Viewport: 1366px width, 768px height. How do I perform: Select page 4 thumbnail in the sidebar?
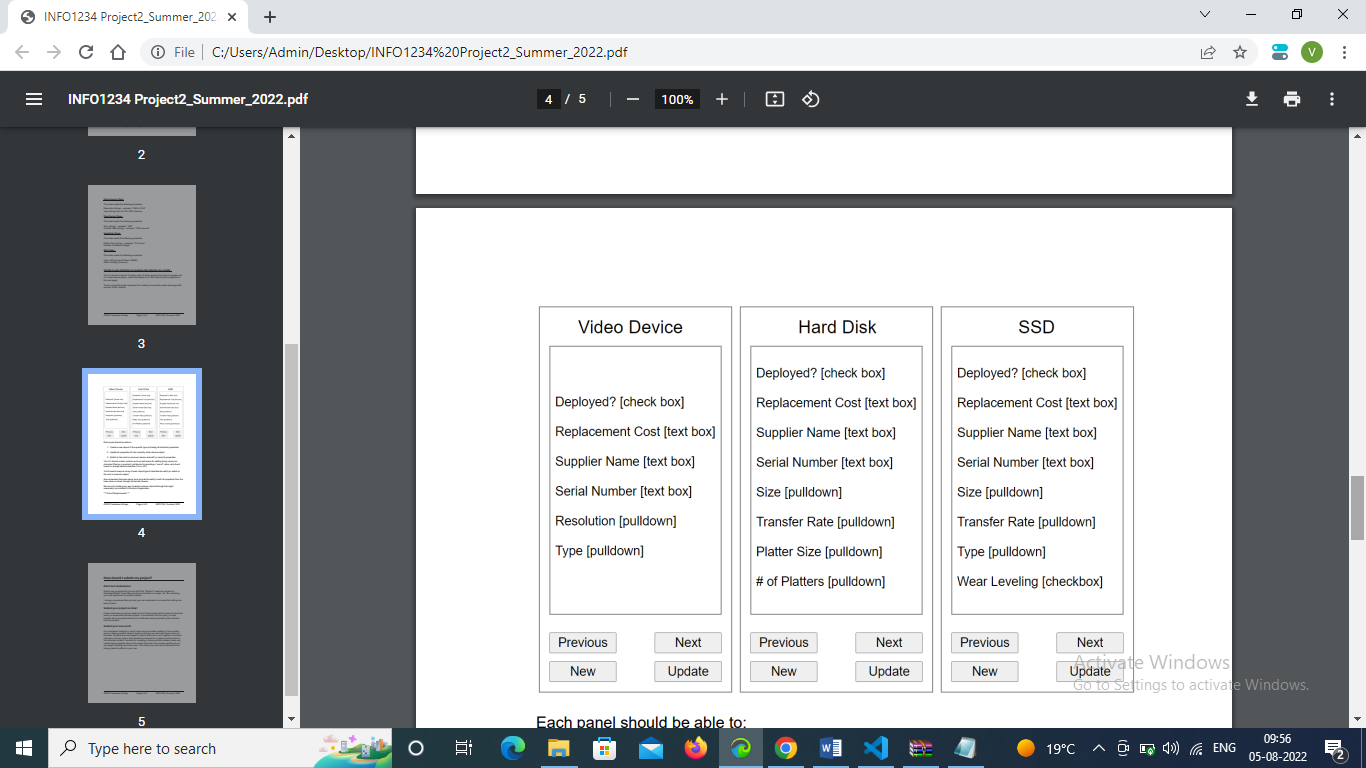(142, 444)
